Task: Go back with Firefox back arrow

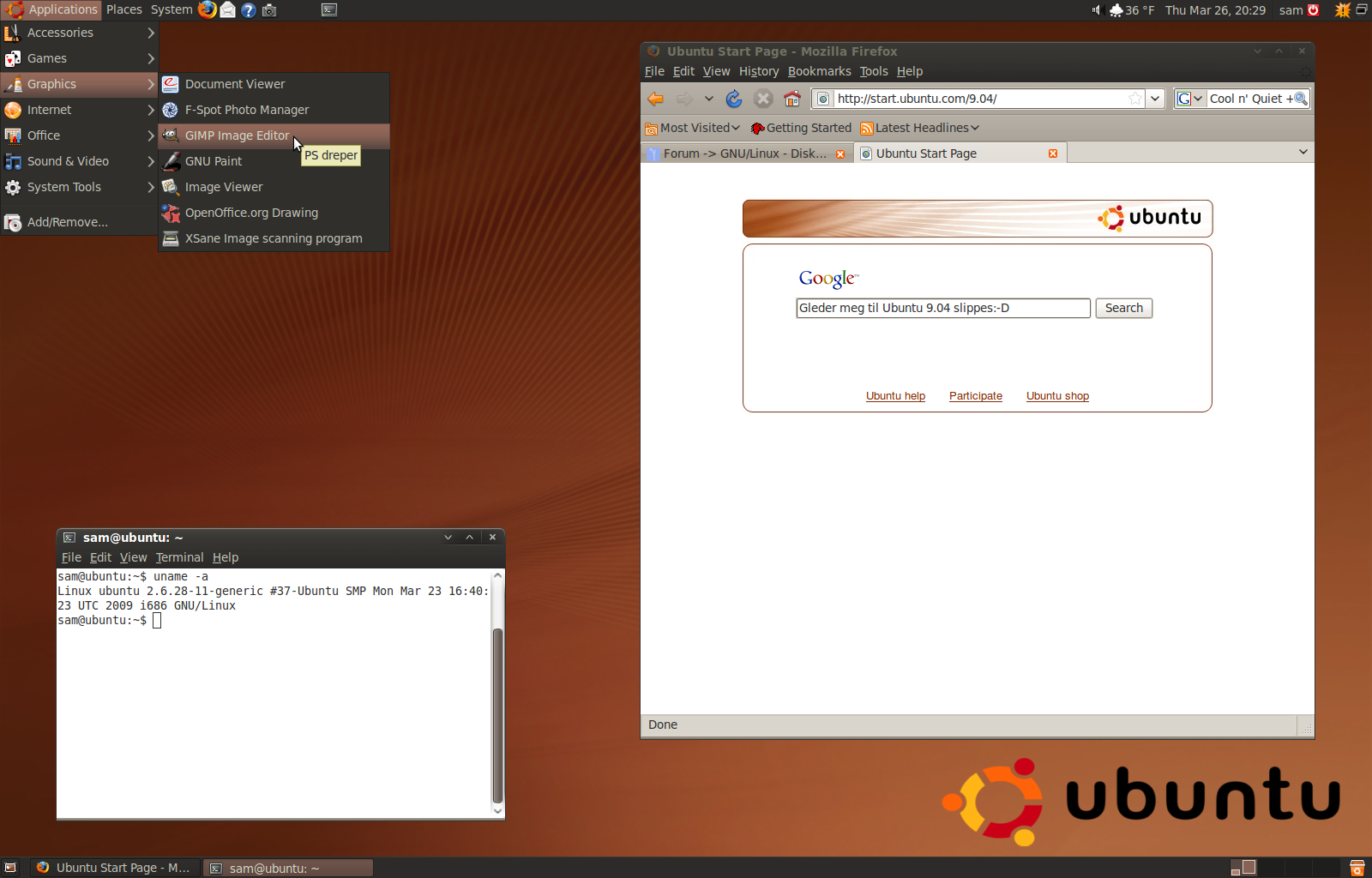Action: (x=656, y=99)
